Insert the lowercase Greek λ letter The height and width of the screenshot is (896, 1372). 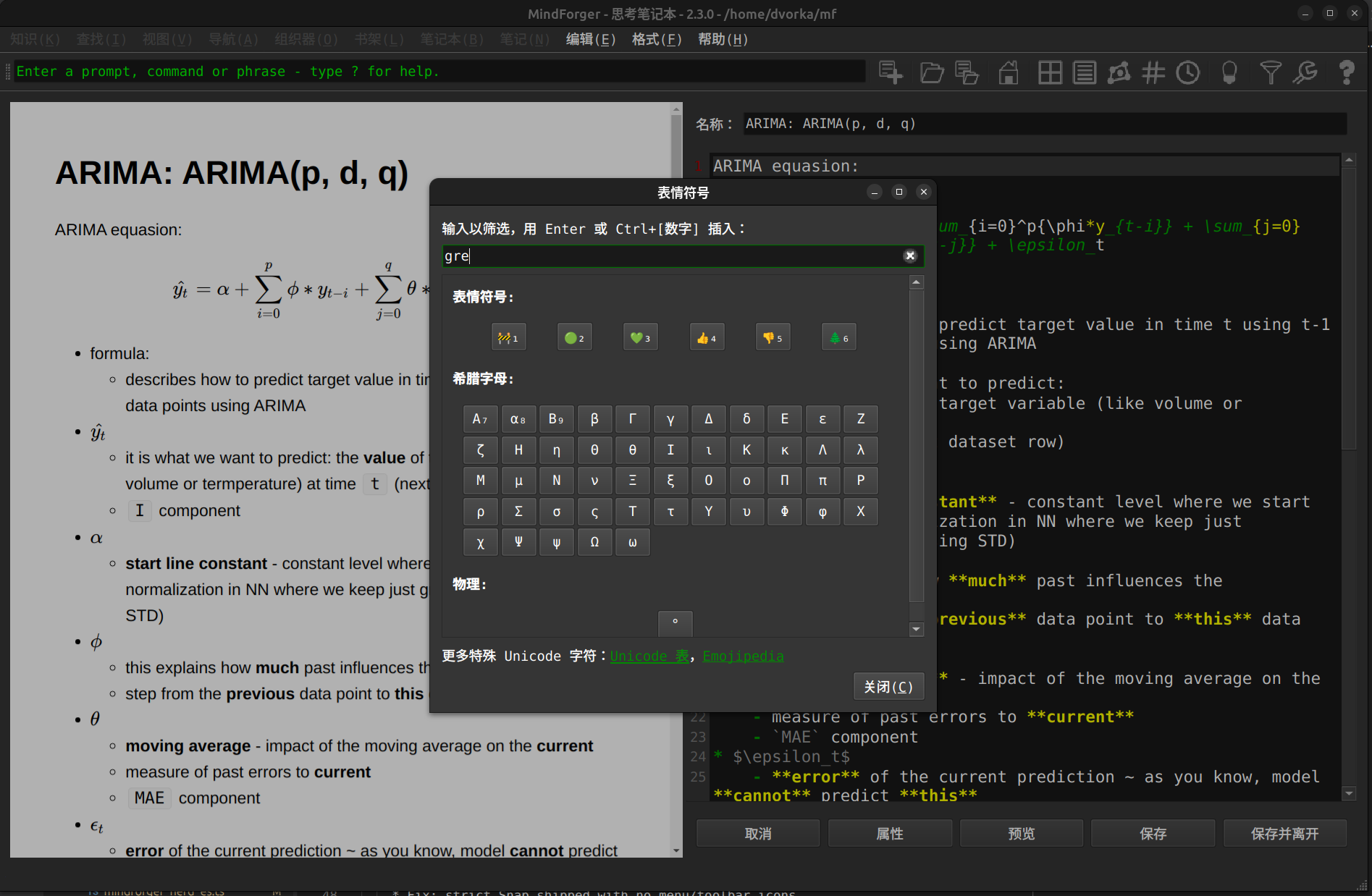pos(860,449)
